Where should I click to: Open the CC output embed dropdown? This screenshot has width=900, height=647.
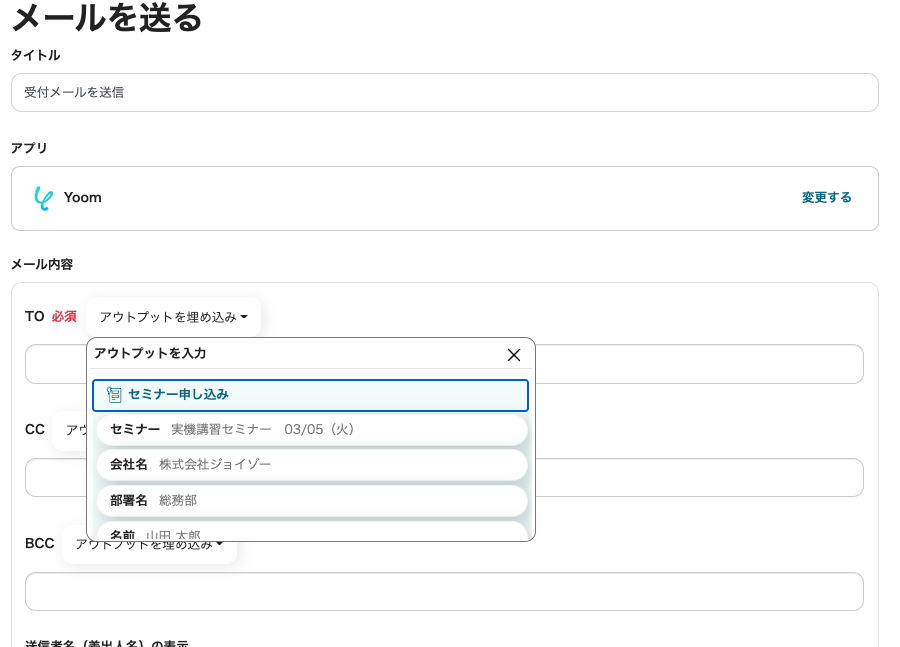pos(69,430)
